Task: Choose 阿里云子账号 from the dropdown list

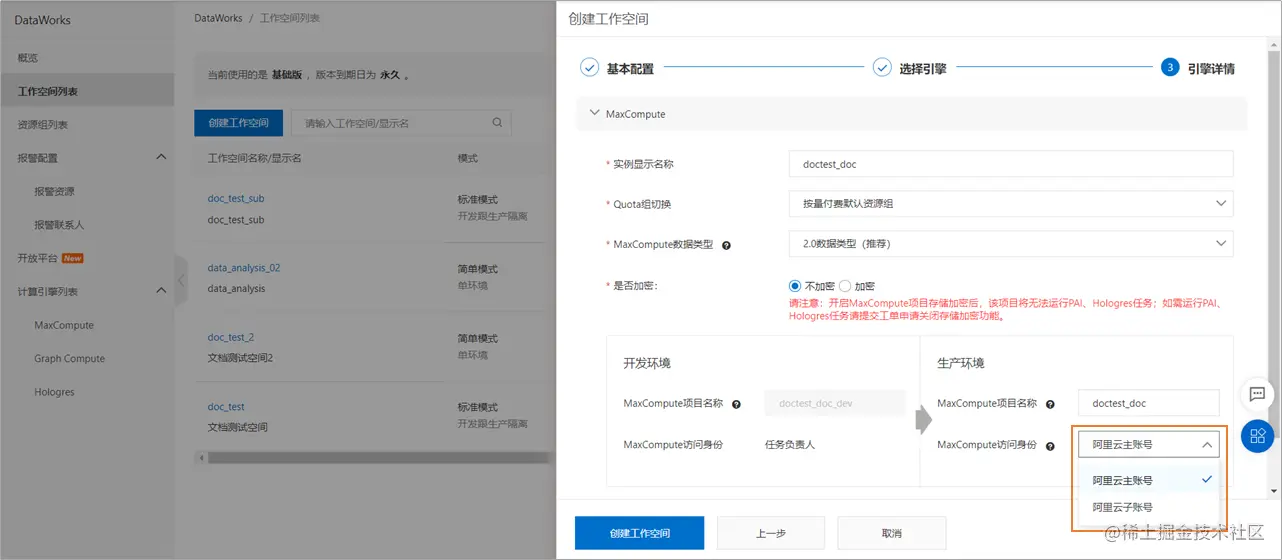Action: pyautogui.click(x=1148, y=507)
